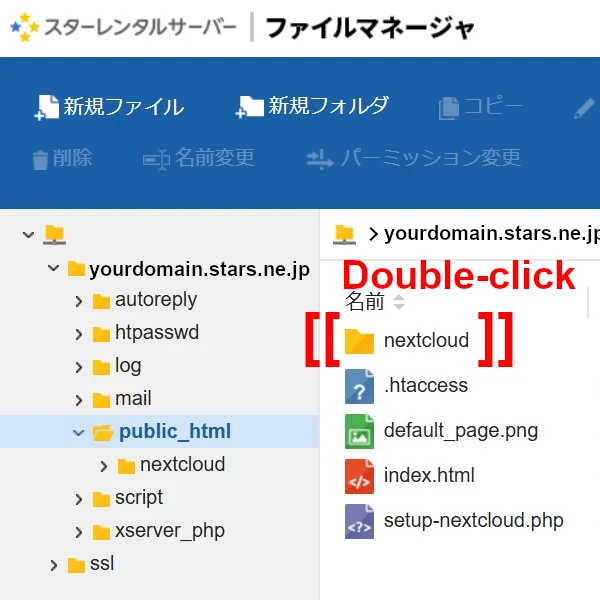Screen dimensions: 600x600
Task: Click the mail folder icon in tree
Action: tap(101, 400)
